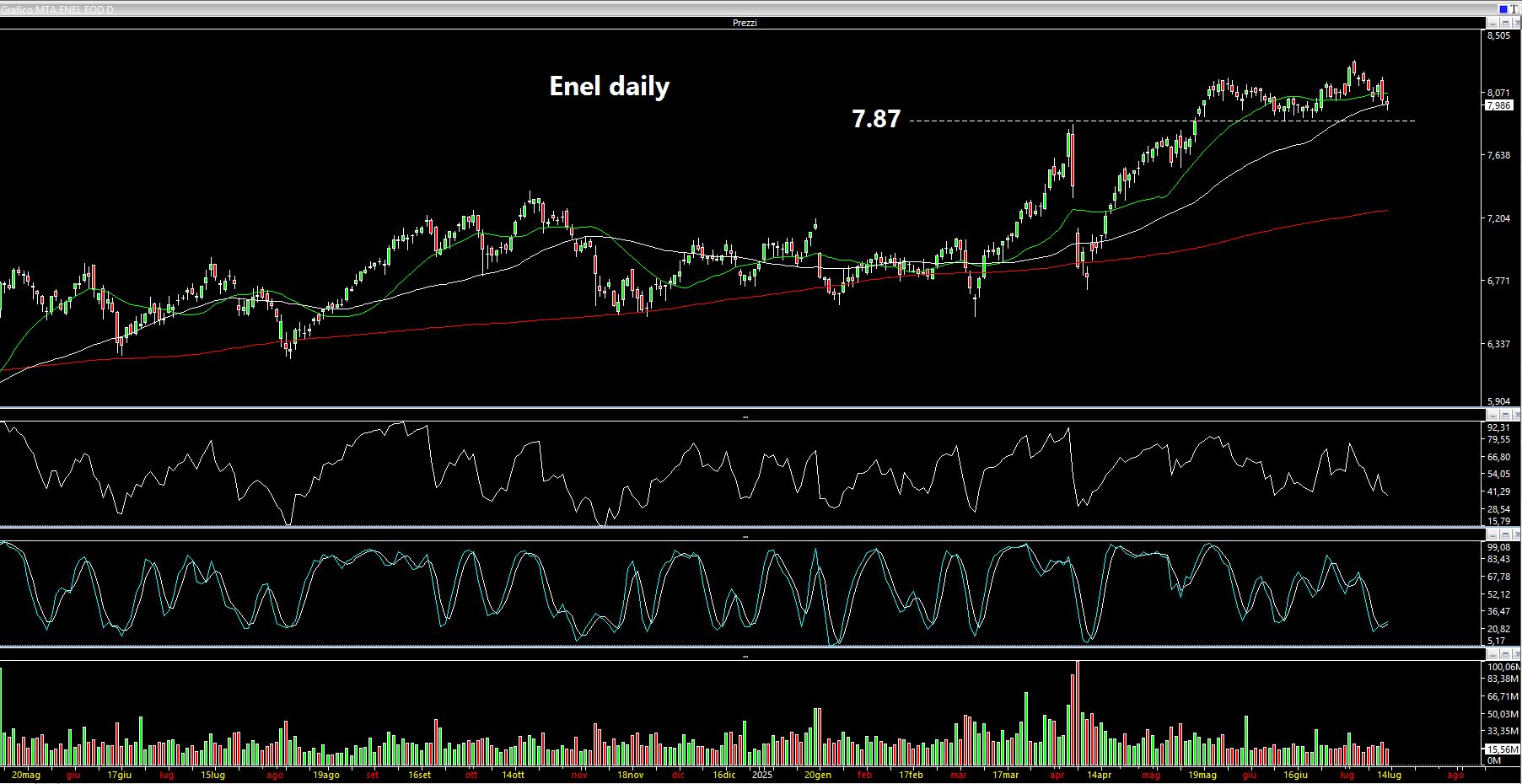This screenshot has height=784, width=1522.
Task: Click the 2025 year label on time axis
Action: [x=762, y=775]
